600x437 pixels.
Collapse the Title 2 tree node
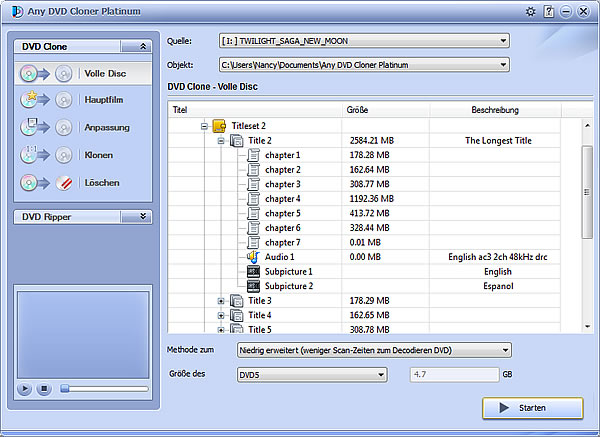tap(221, 141)
